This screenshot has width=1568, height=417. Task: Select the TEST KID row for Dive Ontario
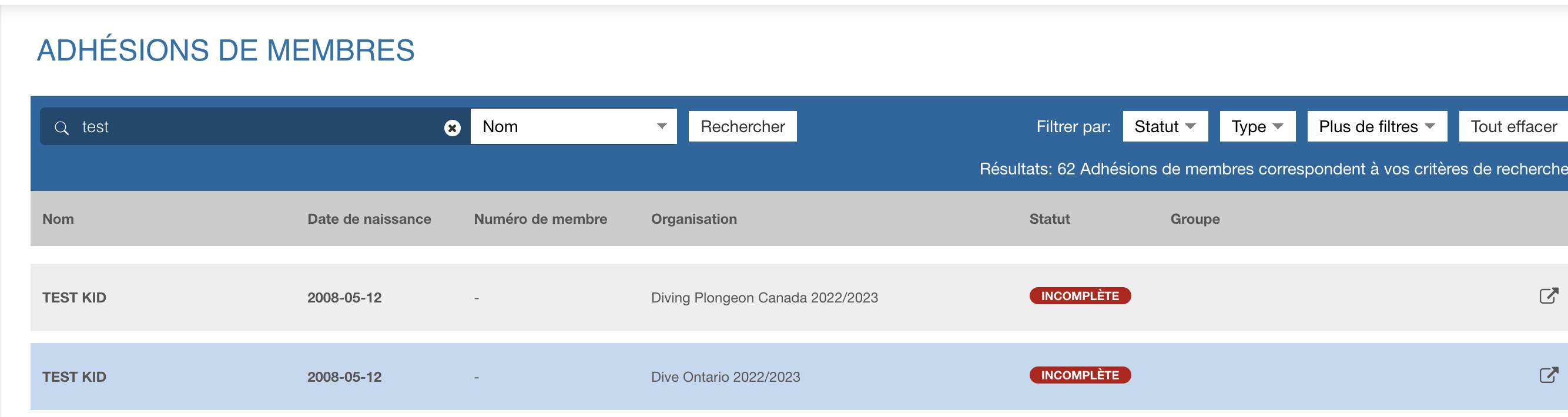74,377
